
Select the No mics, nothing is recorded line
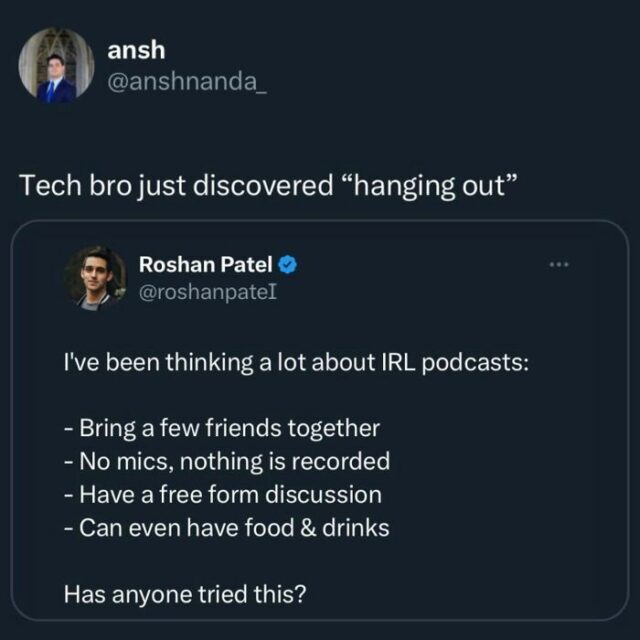[x=227, y=462]
